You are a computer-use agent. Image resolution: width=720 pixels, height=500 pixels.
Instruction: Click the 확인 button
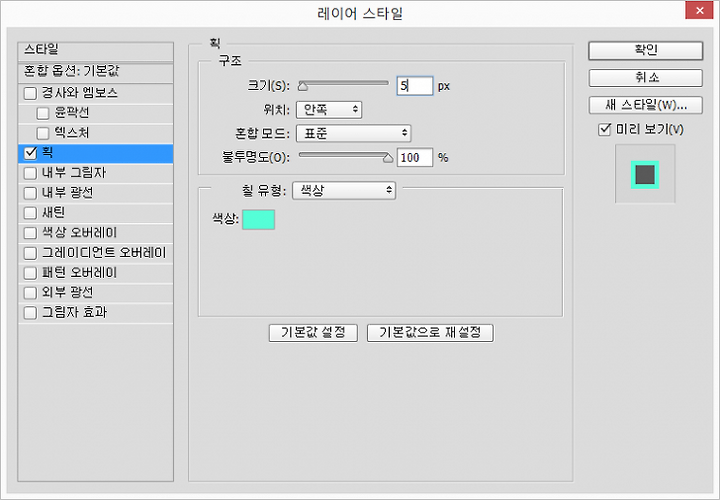(x=646, y=51)
